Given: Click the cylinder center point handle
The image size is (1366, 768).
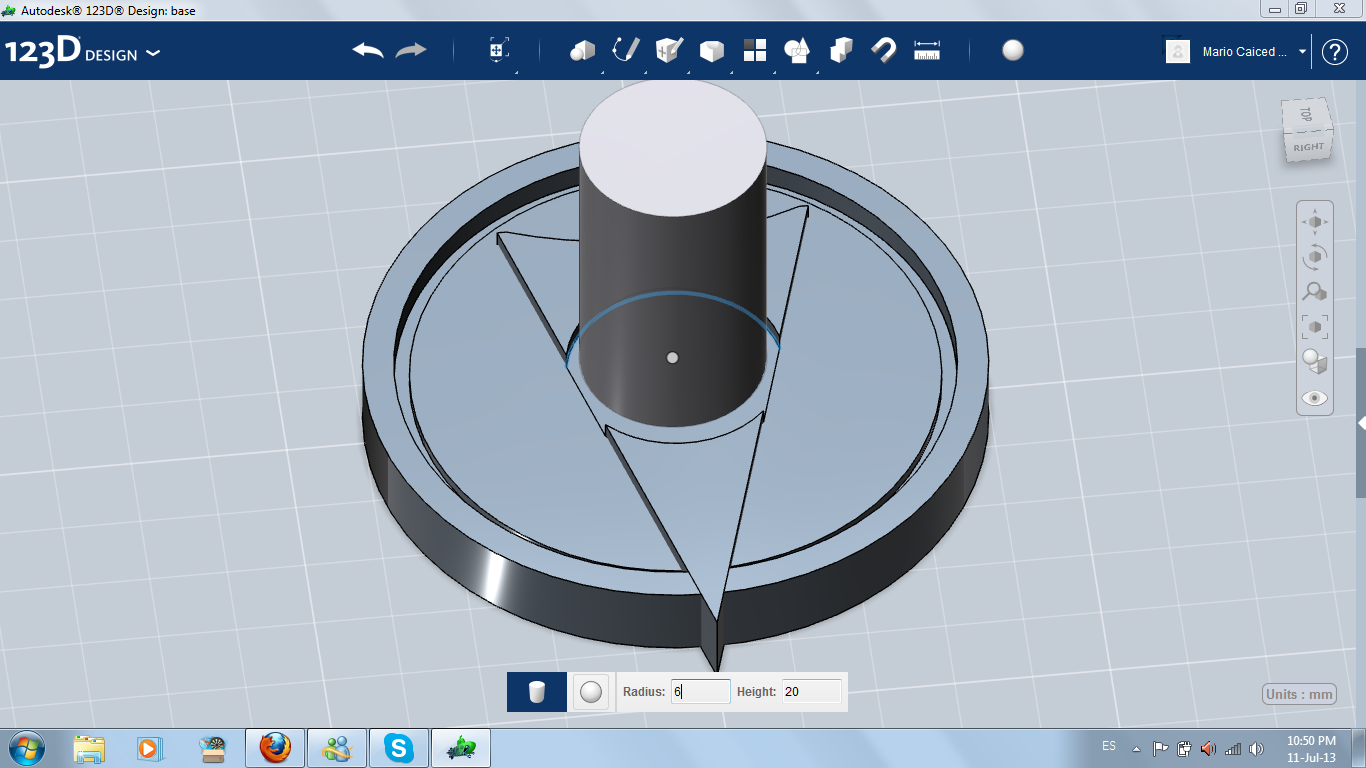Looking at the screenshot, I should 672,357.
